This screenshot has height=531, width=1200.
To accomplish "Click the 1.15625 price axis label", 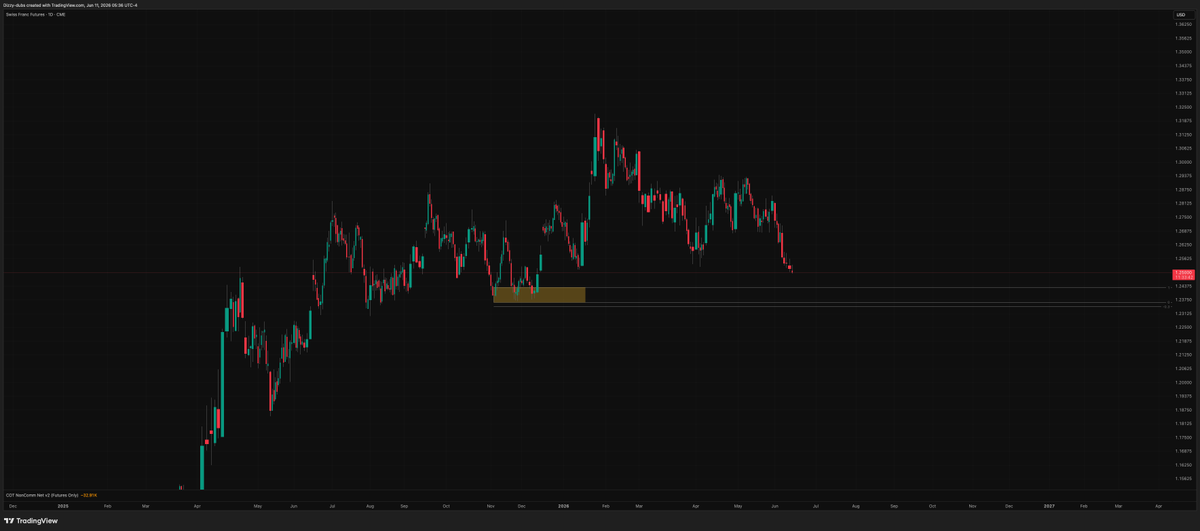I will [x=1183, y=479].
